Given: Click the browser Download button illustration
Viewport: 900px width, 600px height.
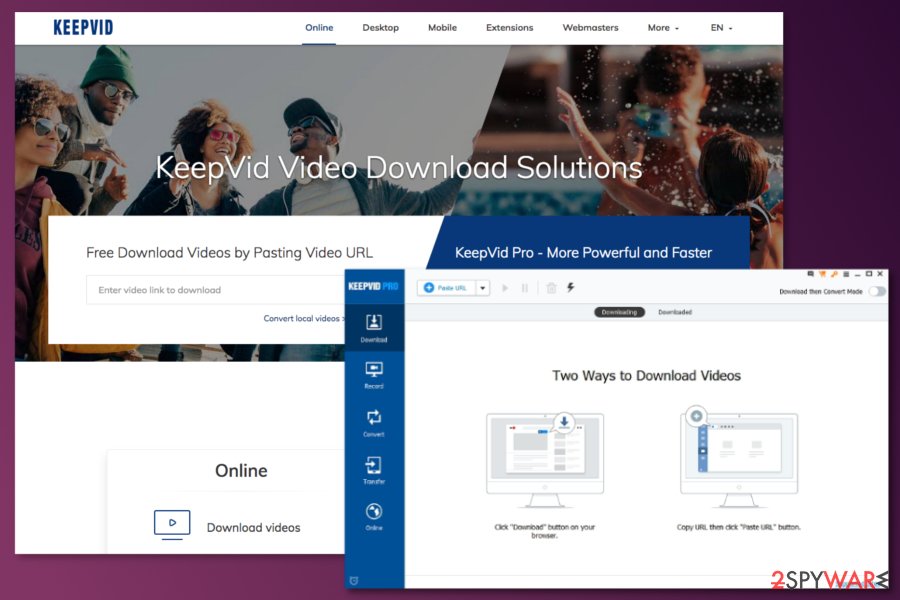Looking at the screenshot, I should [545, 459].
